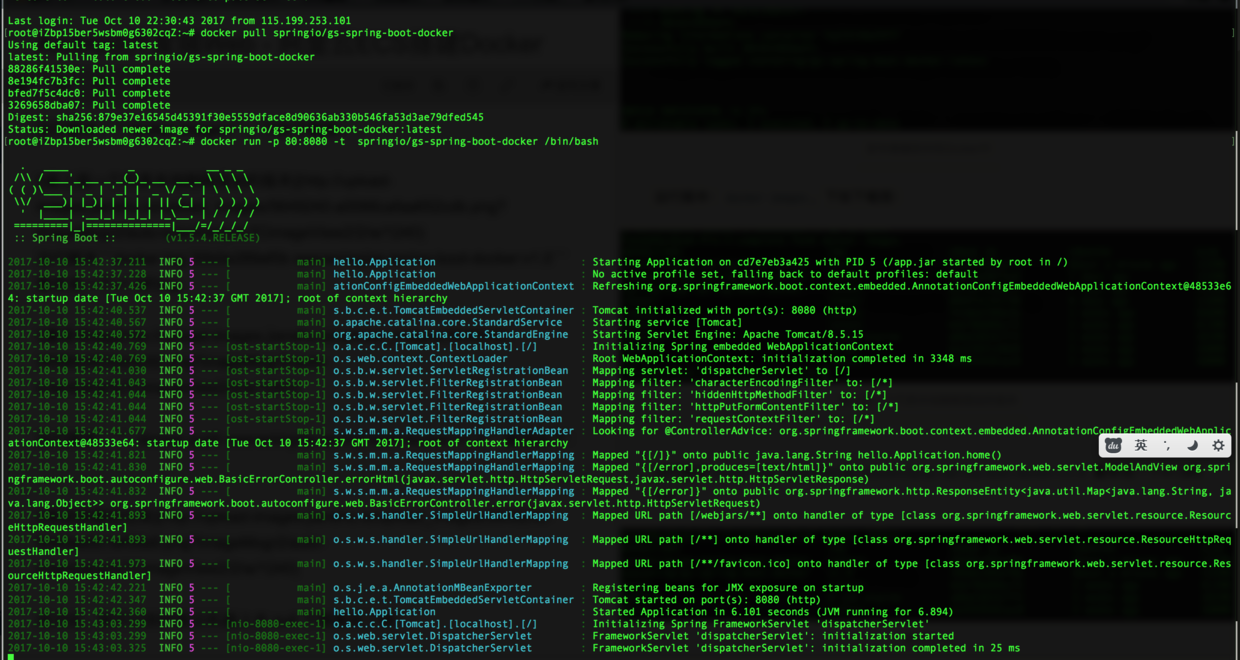Toggle the 英 English input mode
Viewport: 1240px width, 660px height.
(1140, 446)
